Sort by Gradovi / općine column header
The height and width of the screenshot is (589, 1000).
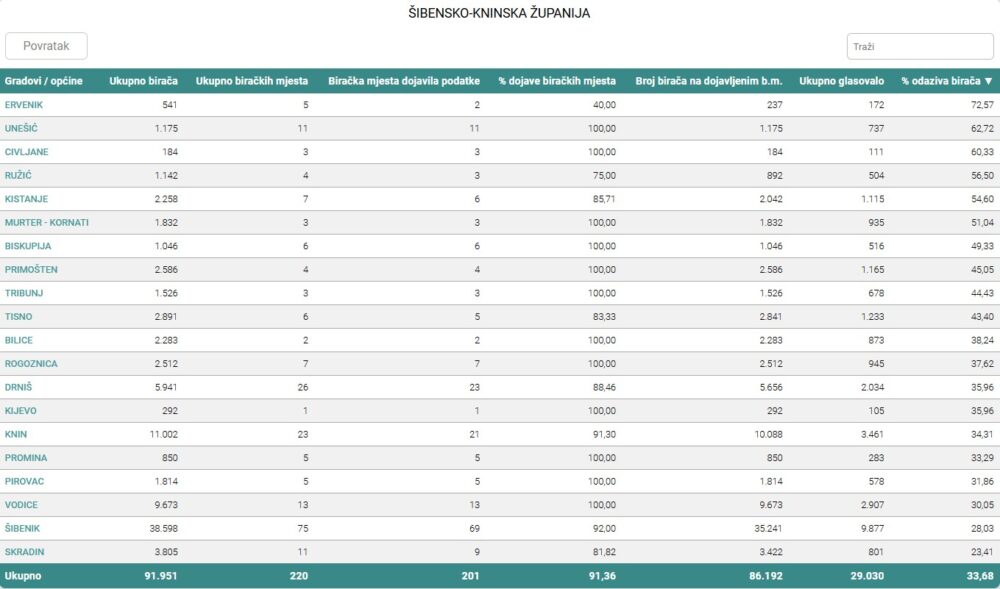[x=44, y=81]
